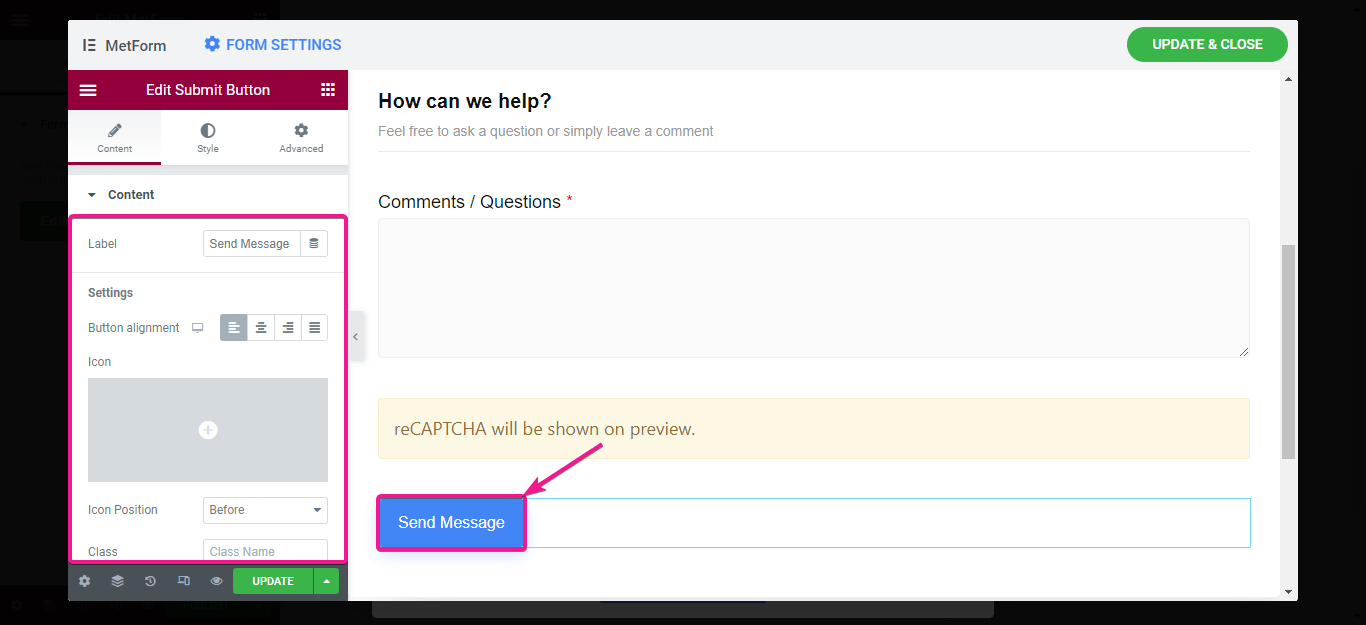Click the Update & Close button
1366x625 pixels.
point(1207,45)
